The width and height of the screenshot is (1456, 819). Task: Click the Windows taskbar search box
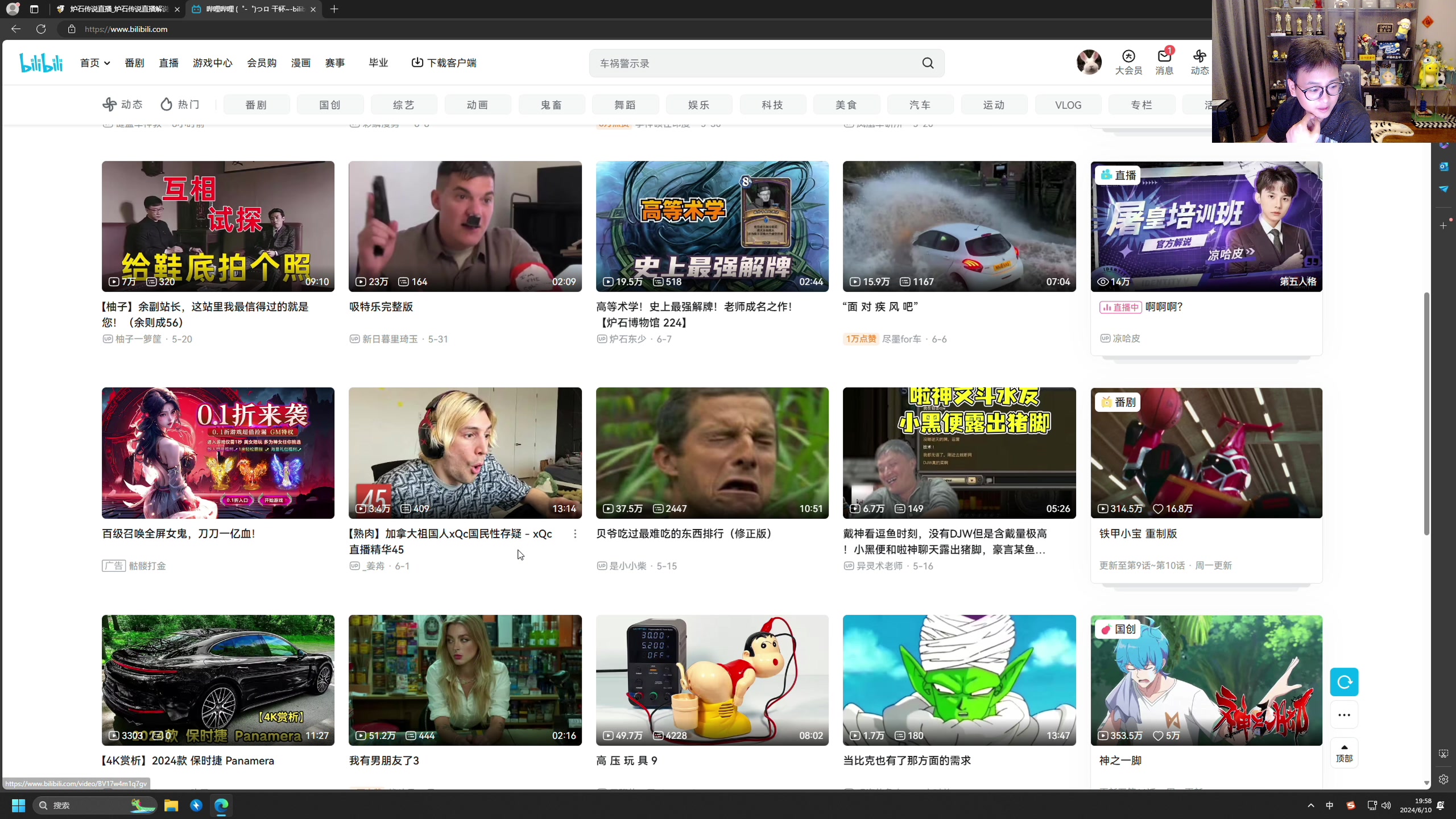(96, 805)
